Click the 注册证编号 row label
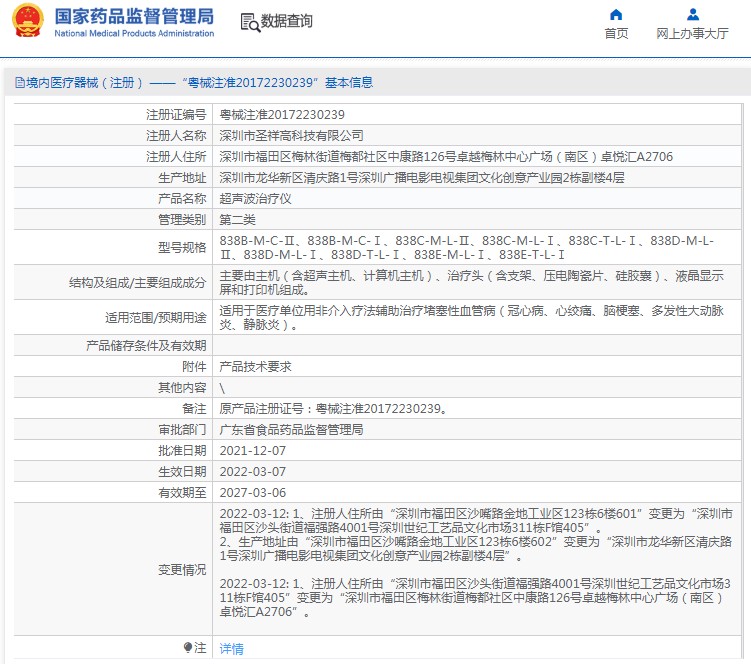 (x=176, y=114)
